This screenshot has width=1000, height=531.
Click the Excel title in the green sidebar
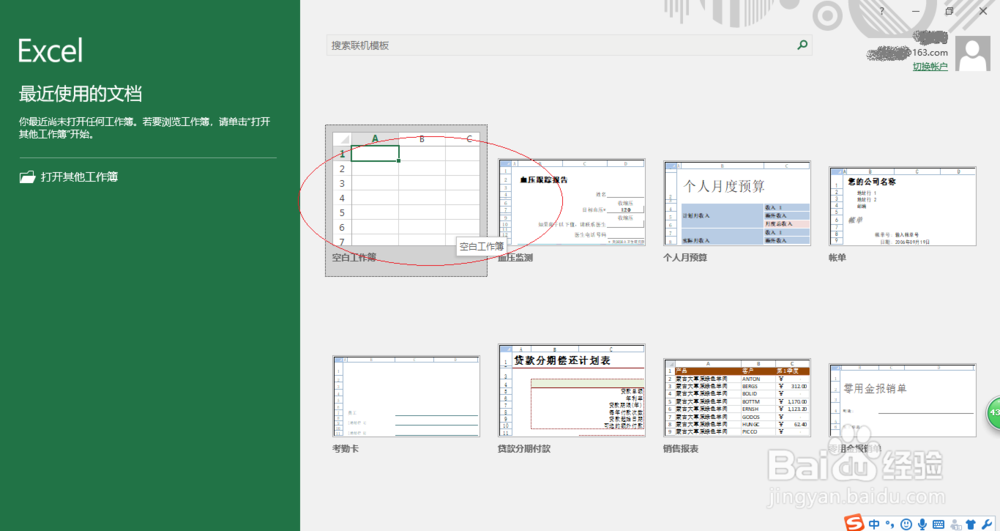pos(50,50)
